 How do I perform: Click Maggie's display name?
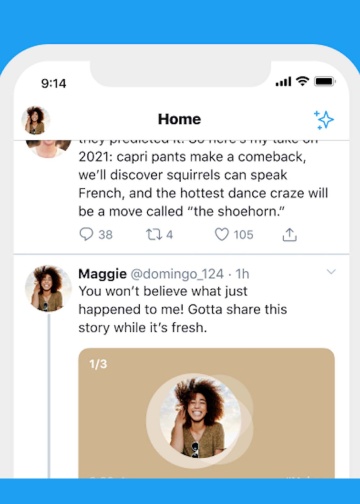[x=103, y=274]
